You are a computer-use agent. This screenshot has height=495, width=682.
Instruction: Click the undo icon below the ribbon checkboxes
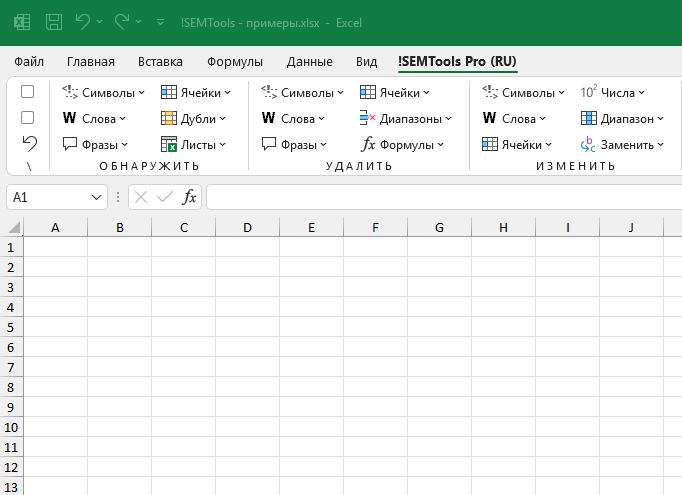[28, 143]
